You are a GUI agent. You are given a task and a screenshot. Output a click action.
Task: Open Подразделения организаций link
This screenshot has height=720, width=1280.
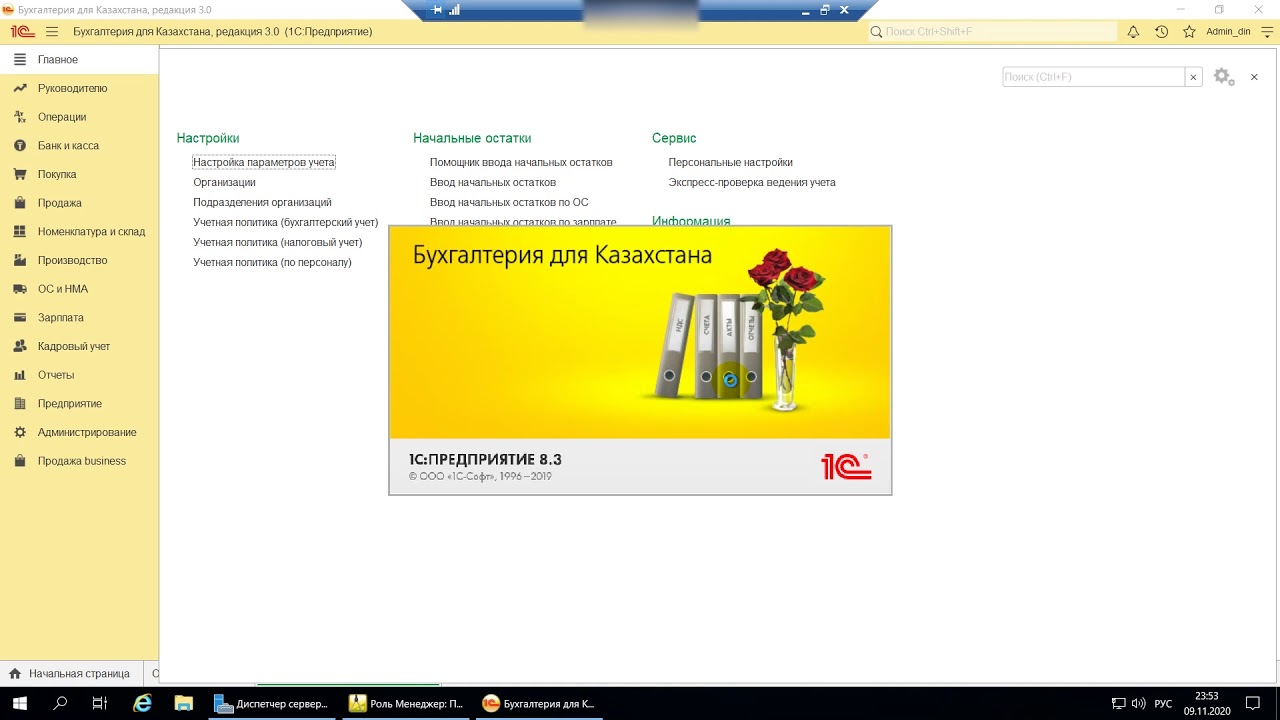pyautogui.click(x=262, y=202)
